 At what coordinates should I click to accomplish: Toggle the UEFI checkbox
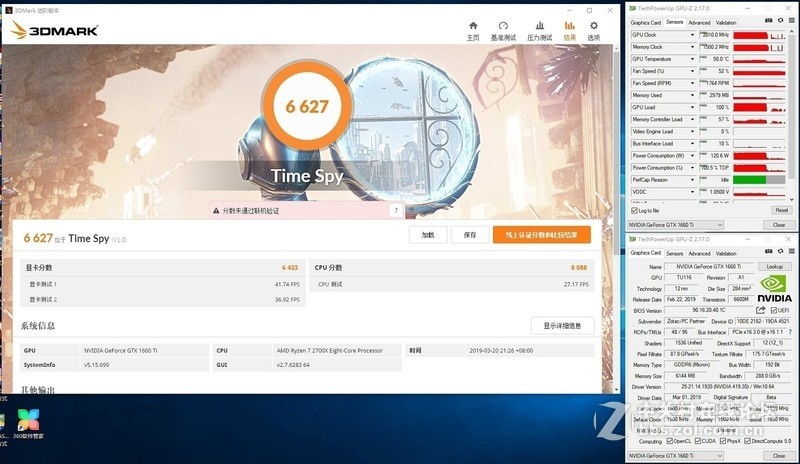773,310
